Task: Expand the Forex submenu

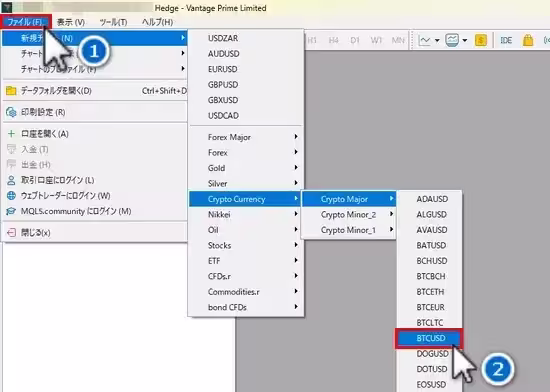Action: pos(246,153)
